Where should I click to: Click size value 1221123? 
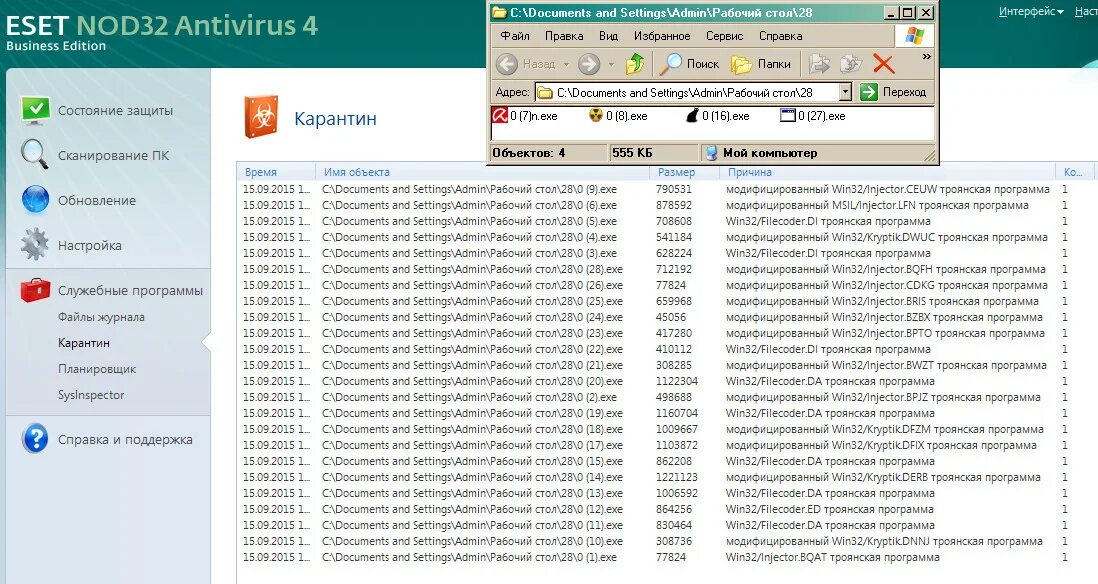(676, 477)
